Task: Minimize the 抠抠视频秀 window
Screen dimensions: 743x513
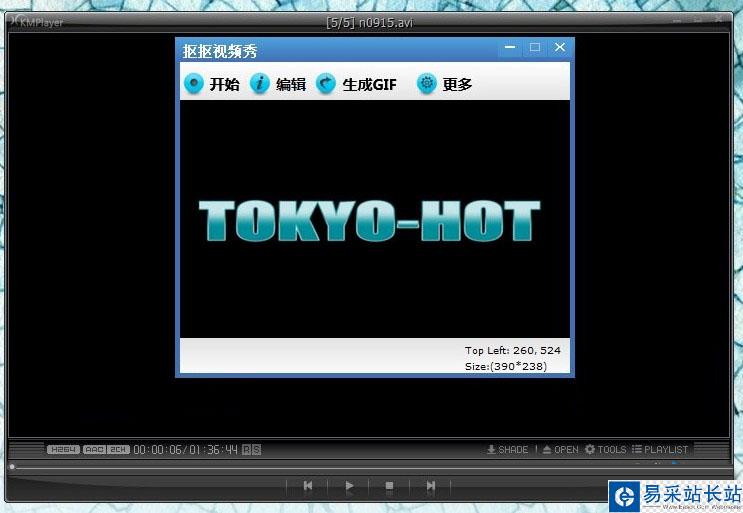Action: click(x=510, y=47)
